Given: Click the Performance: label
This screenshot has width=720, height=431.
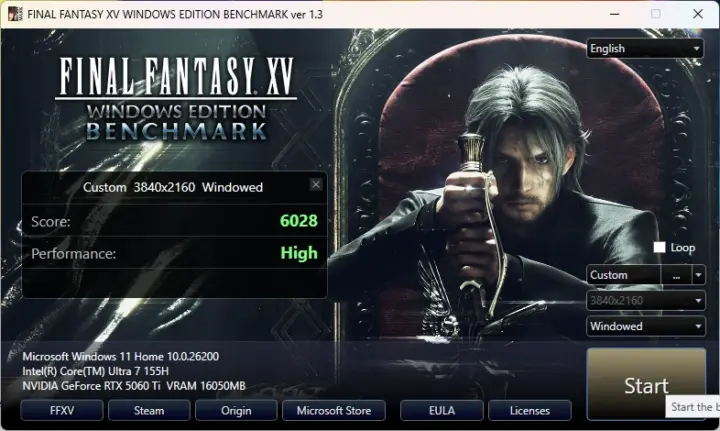Looking at the screenshot, I should (x=73, y=254).
